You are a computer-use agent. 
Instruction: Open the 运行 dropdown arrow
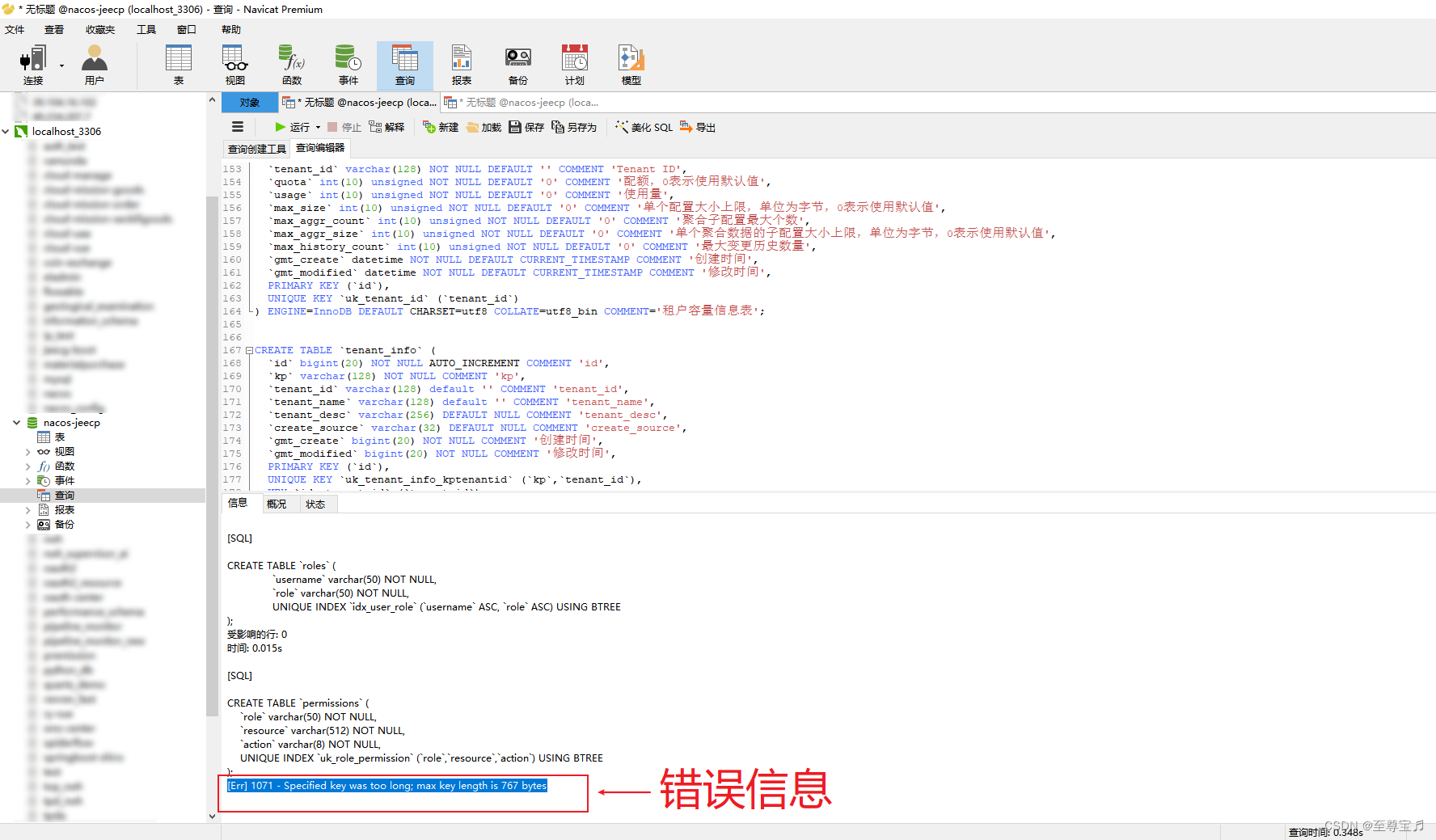(318, 127)
